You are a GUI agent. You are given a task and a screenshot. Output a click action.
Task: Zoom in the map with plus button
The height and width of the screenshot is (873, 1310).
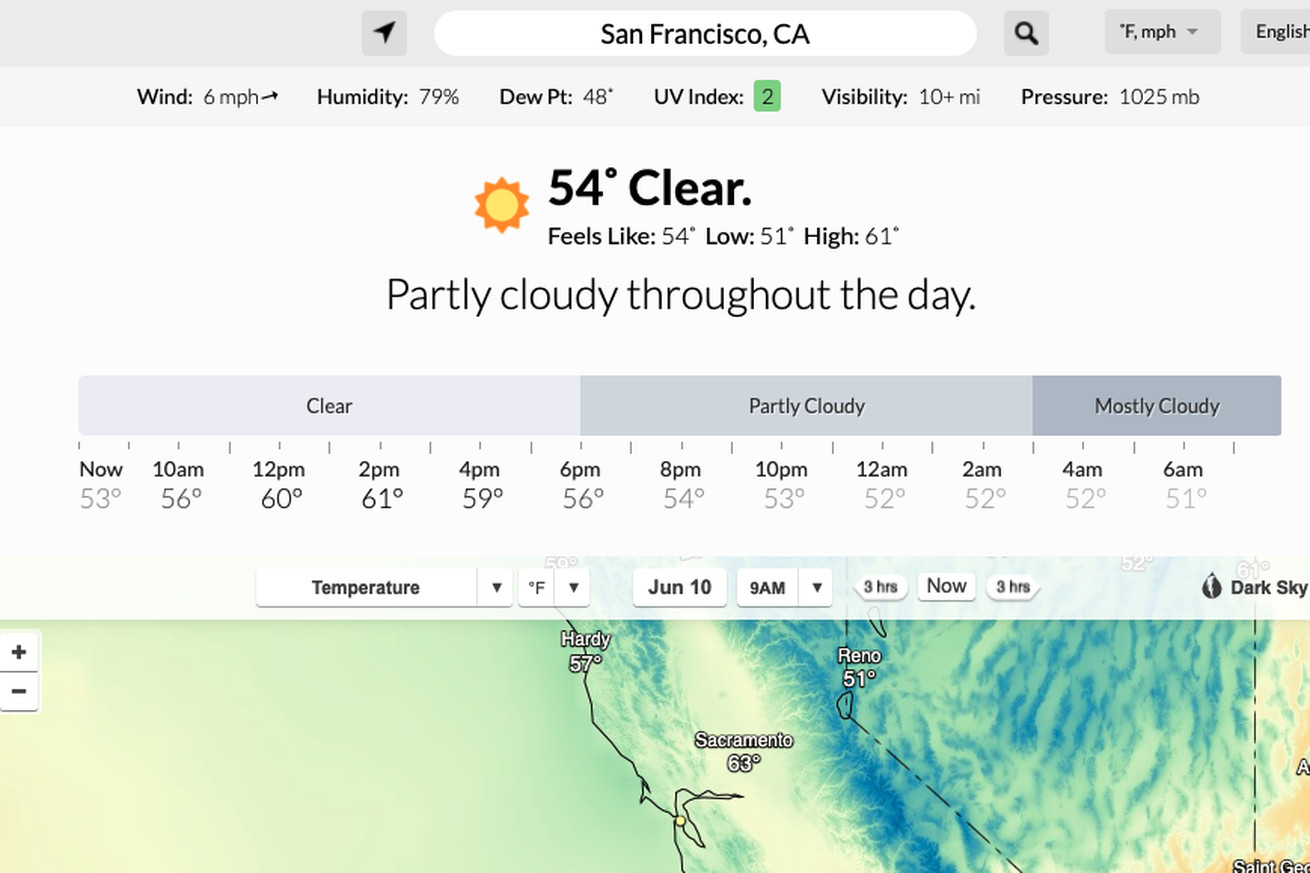19,653
